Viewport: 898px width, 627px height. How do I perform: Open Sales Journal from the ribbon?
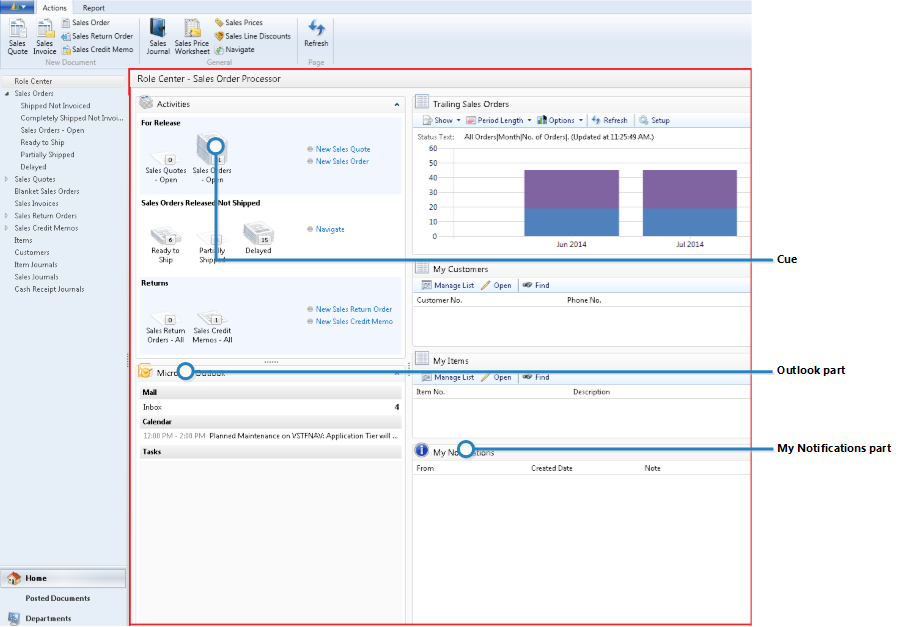[x=157, y=35]
